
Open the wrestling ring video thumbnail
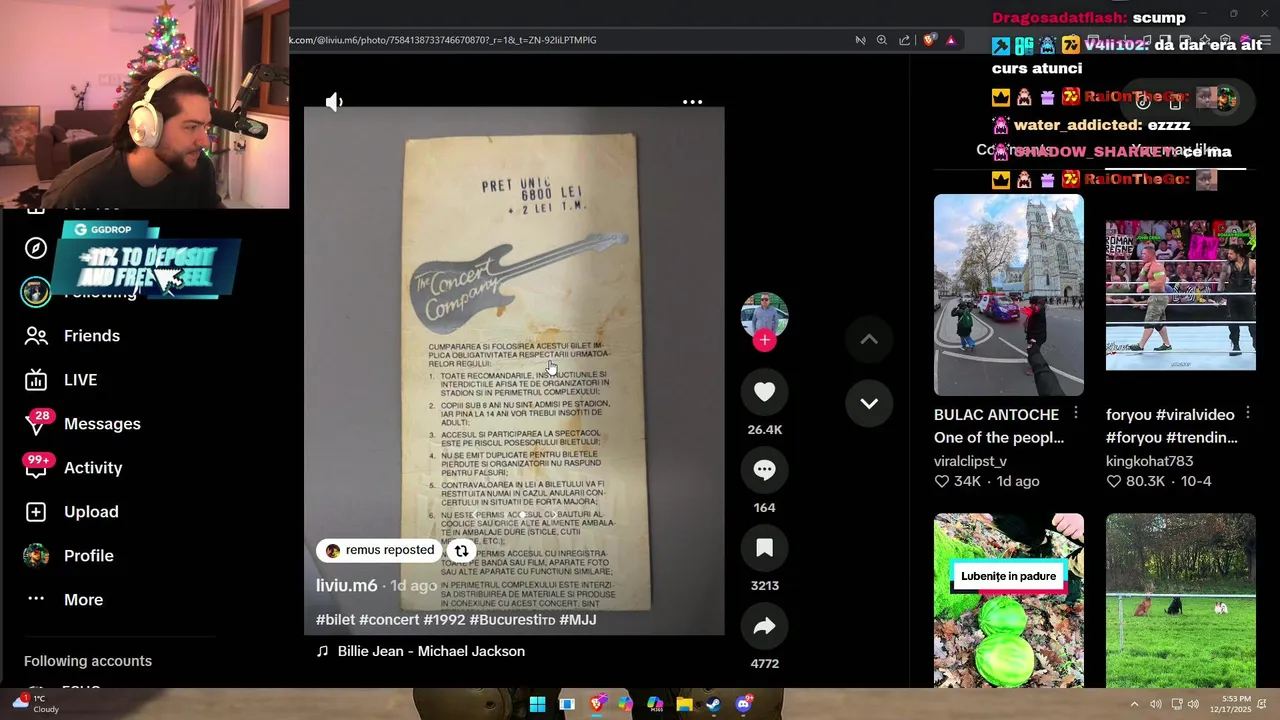[x=1180, y=295]
